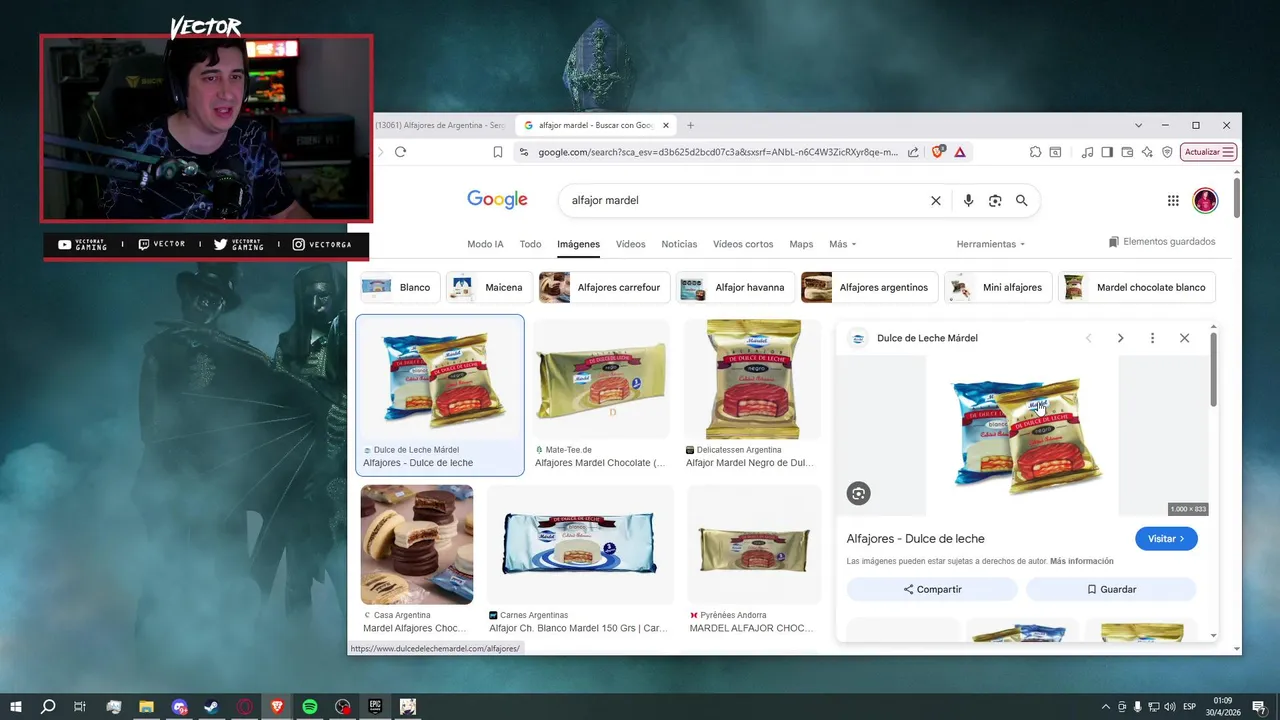Open Brave Shields lion icon
1280x720 pixels.
pos(938,152)
